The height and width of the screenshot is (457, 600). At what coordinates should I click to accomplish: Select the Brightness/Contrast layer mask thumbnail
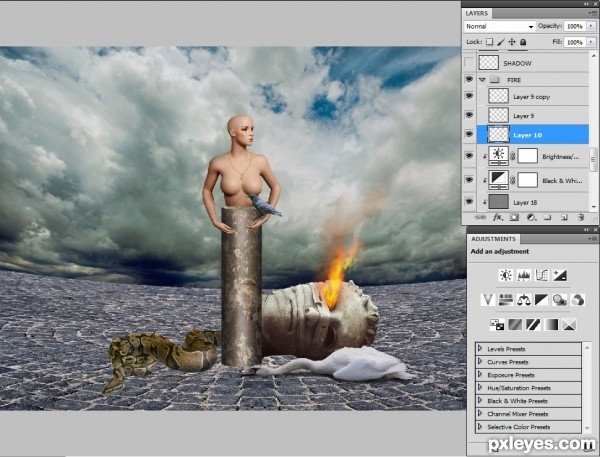click(x=528, y=156)
